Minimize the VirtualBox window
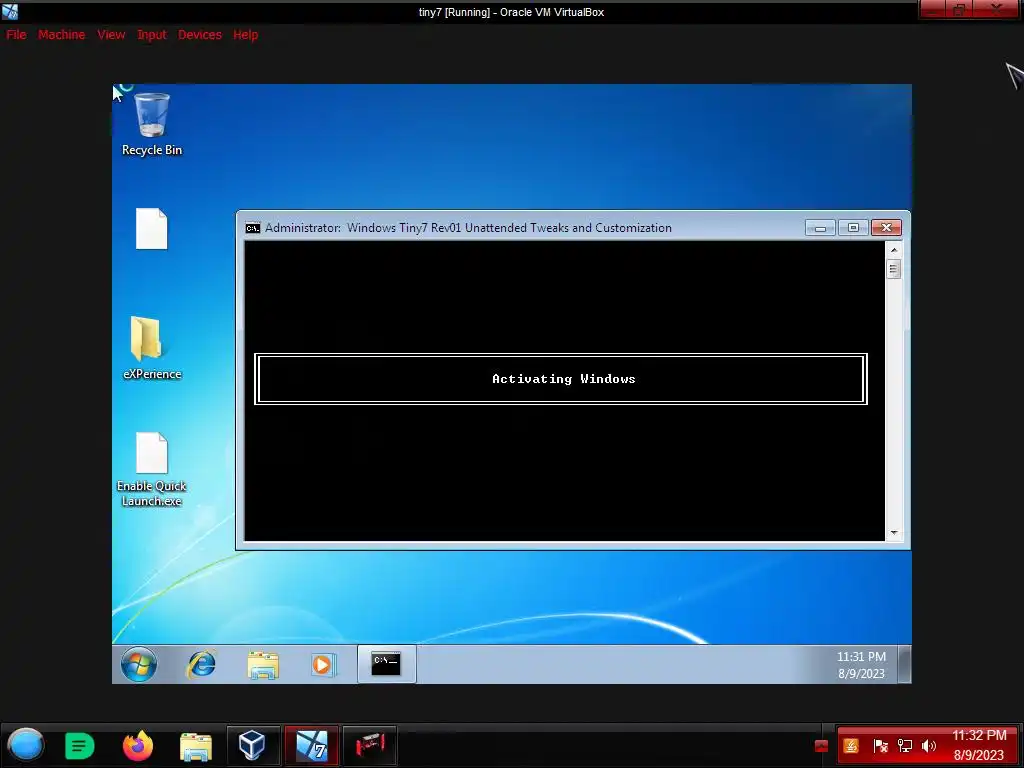Image resolution: width=1024 pixels, height=768 pixels. [x=933, y=9]
